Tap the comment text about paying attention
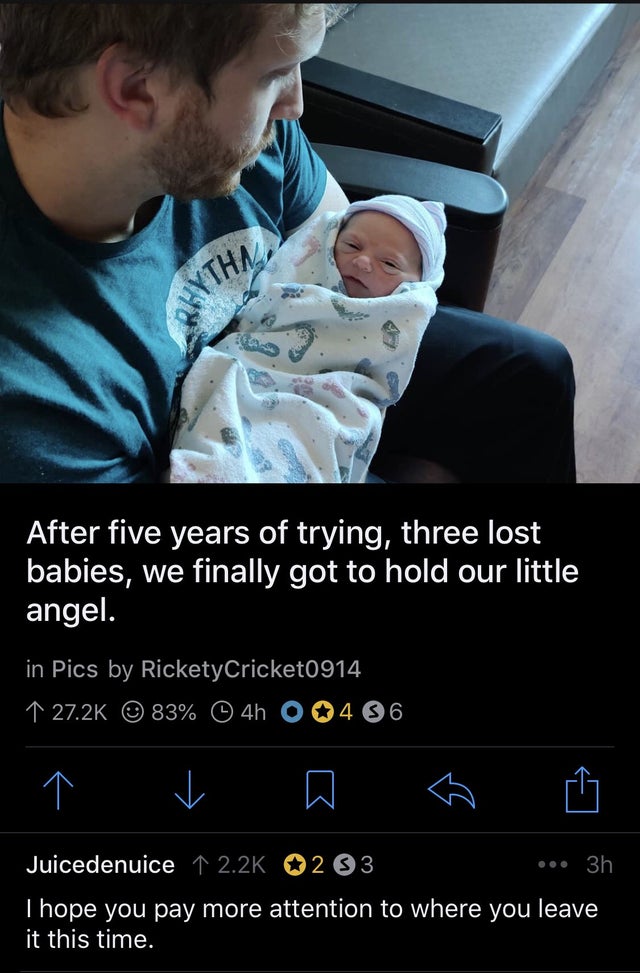This screenshot has width=640, height=973. [312, 923]
